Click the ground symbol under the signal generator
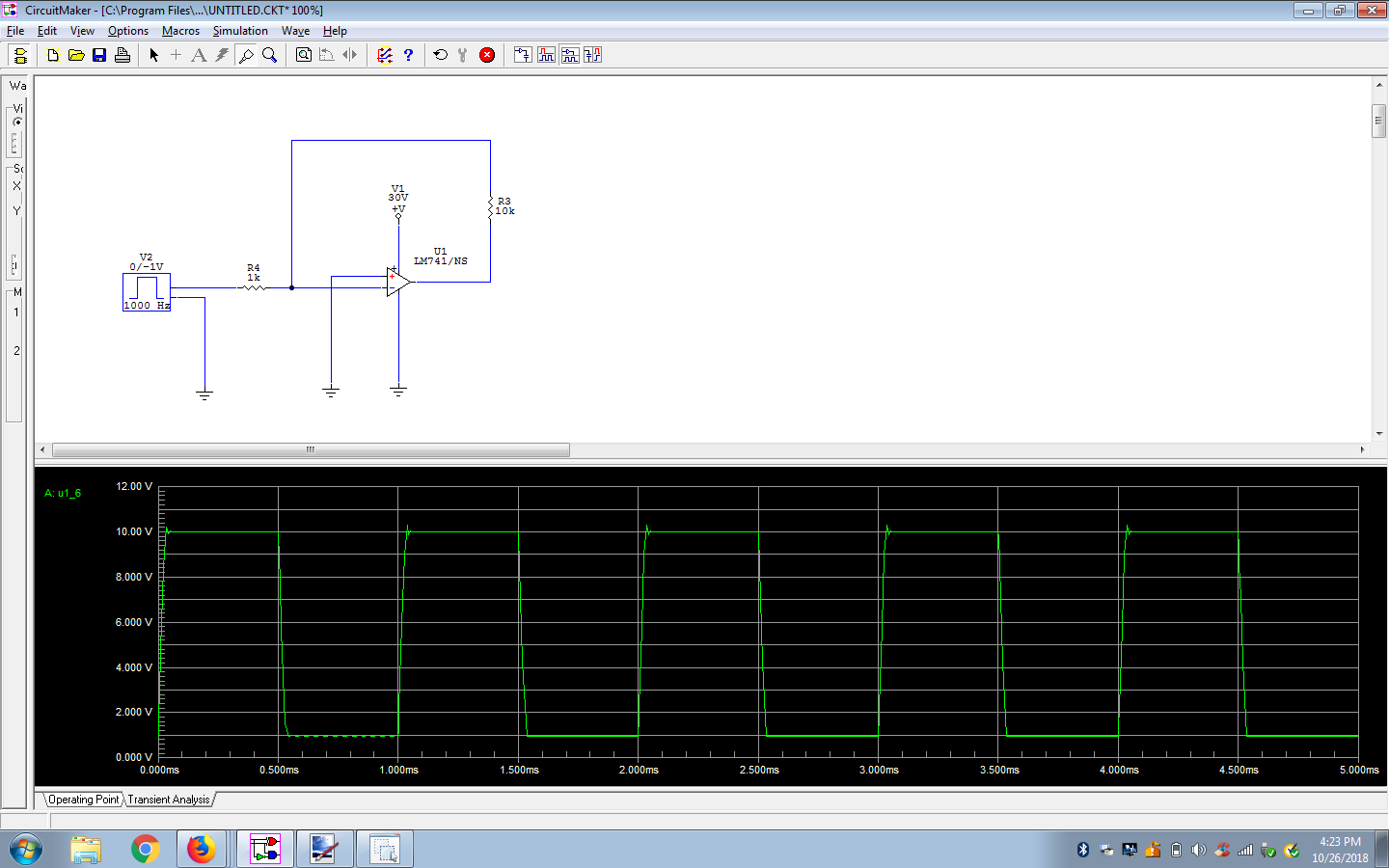 tap(204, 394)
